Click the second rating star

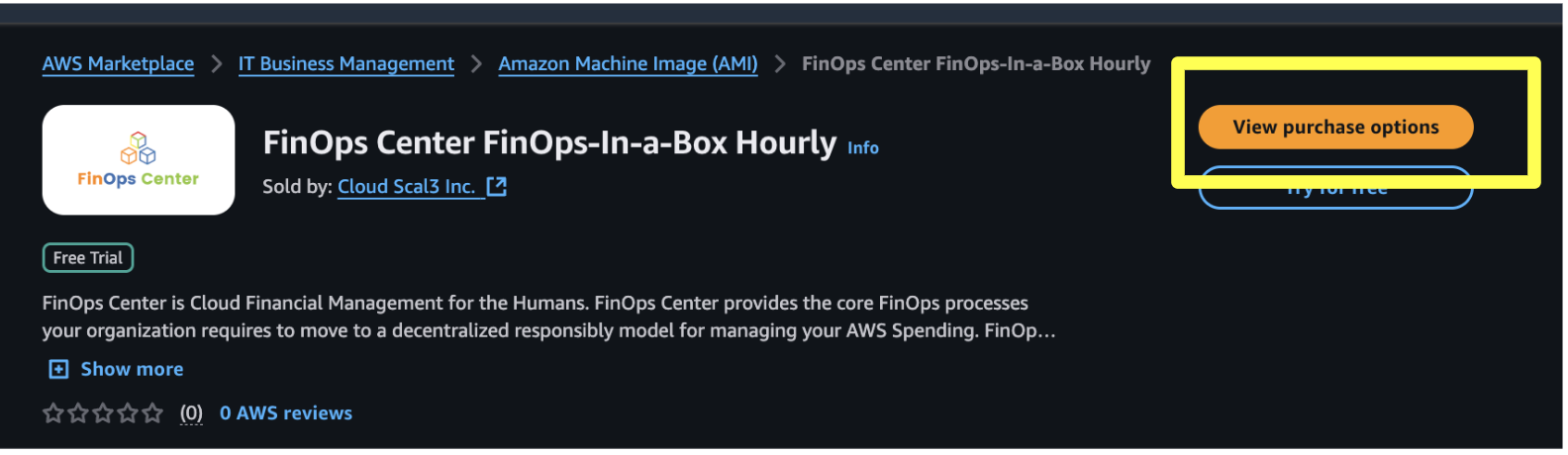pos(78,413)
